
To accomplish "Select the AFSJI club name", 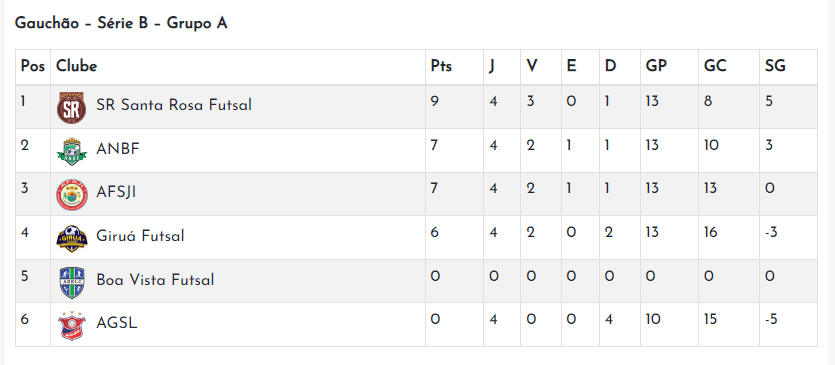I will click(116, 192).
